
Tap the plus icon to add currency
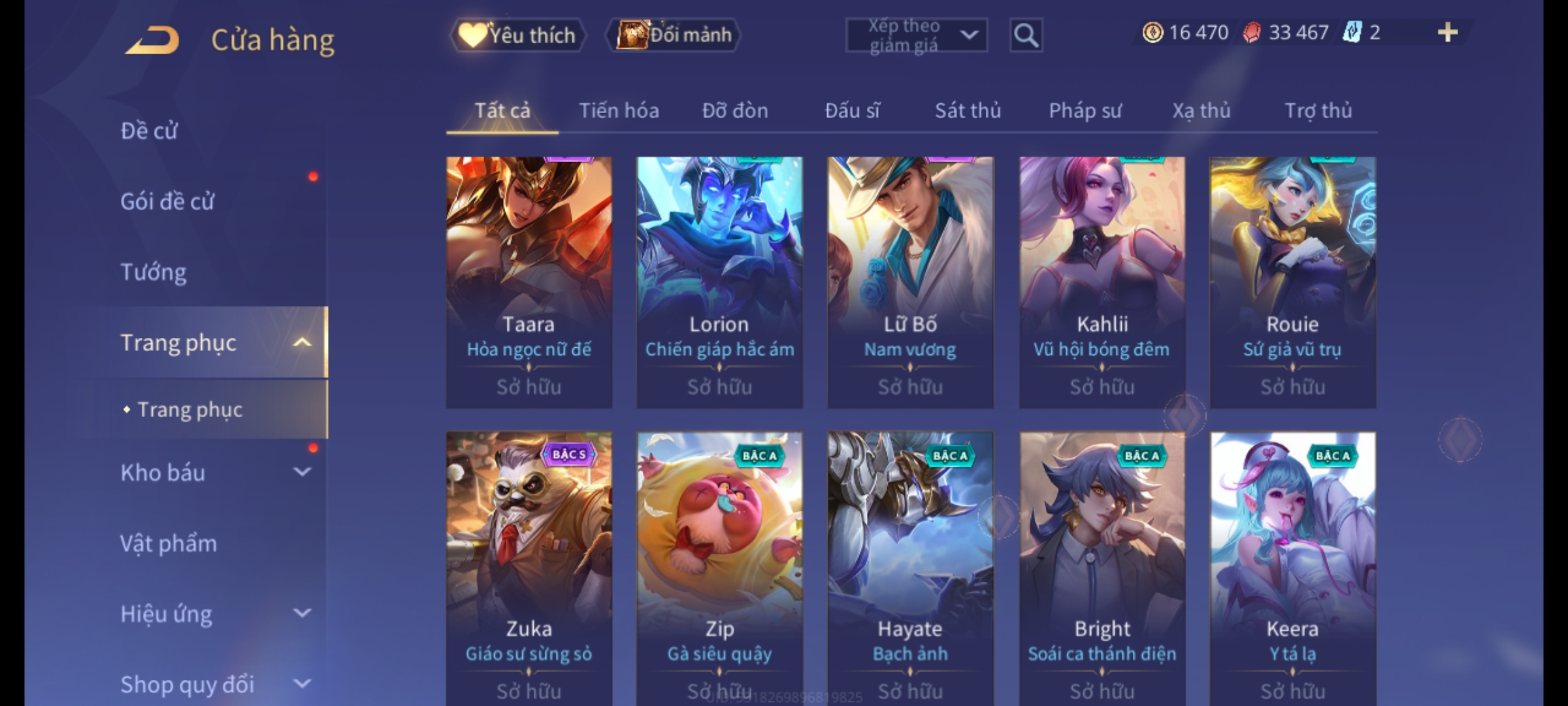1448,32
